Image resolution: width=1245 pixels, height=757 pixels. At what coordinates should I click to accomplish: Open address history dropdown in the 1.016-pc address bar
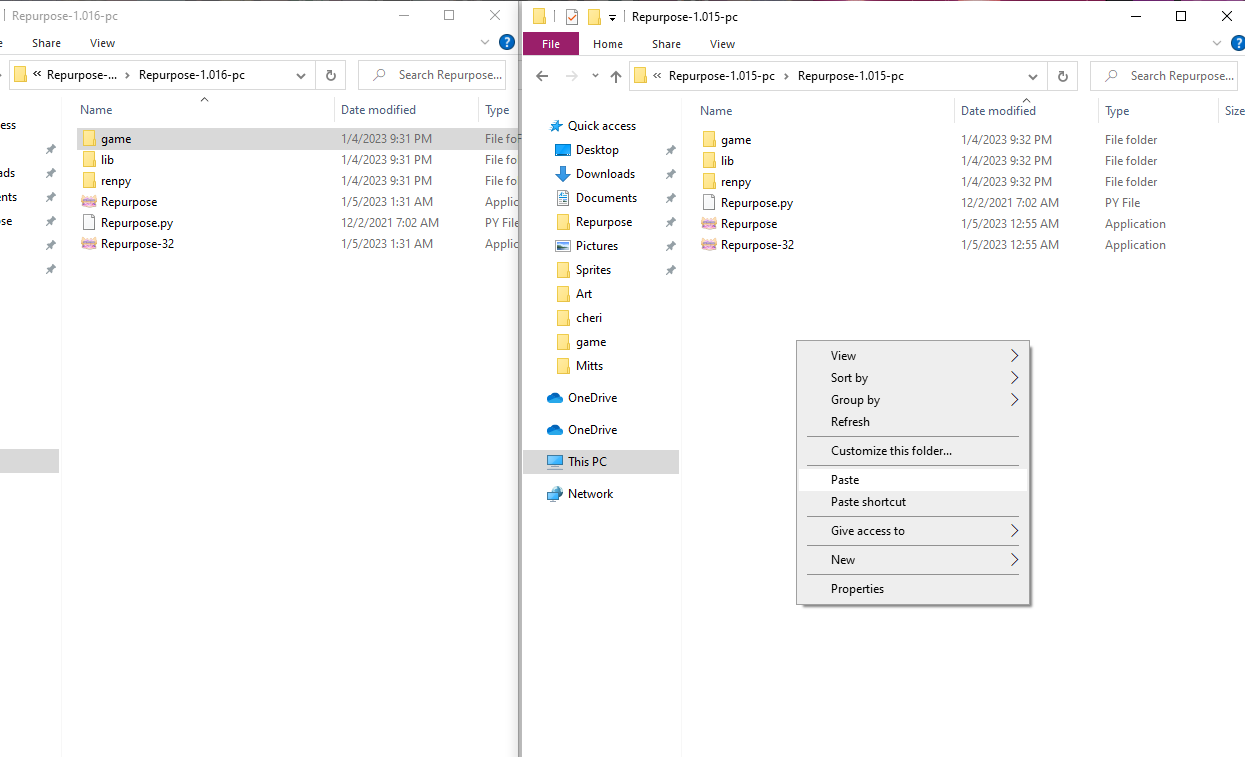coord(301,75)
